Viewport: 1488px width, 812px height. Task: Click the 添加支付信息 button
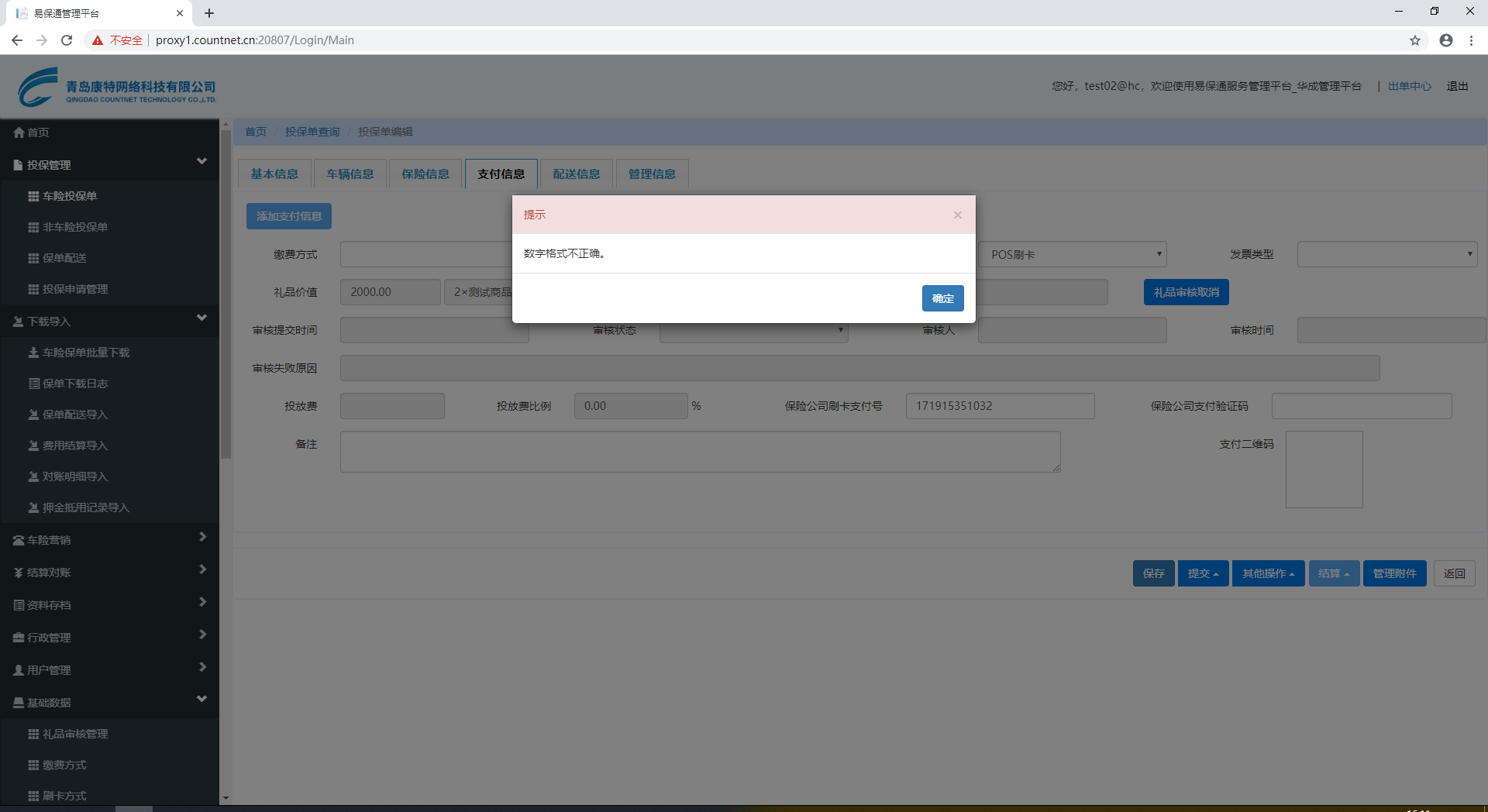pyautogui.click(x=289, y=216)
